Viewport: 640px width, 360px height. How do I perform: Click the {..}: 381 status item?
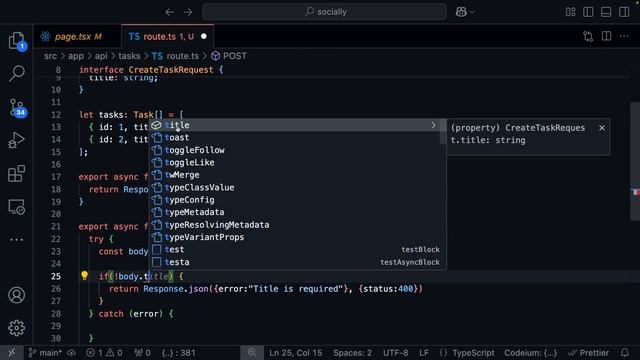pos(178,353)
